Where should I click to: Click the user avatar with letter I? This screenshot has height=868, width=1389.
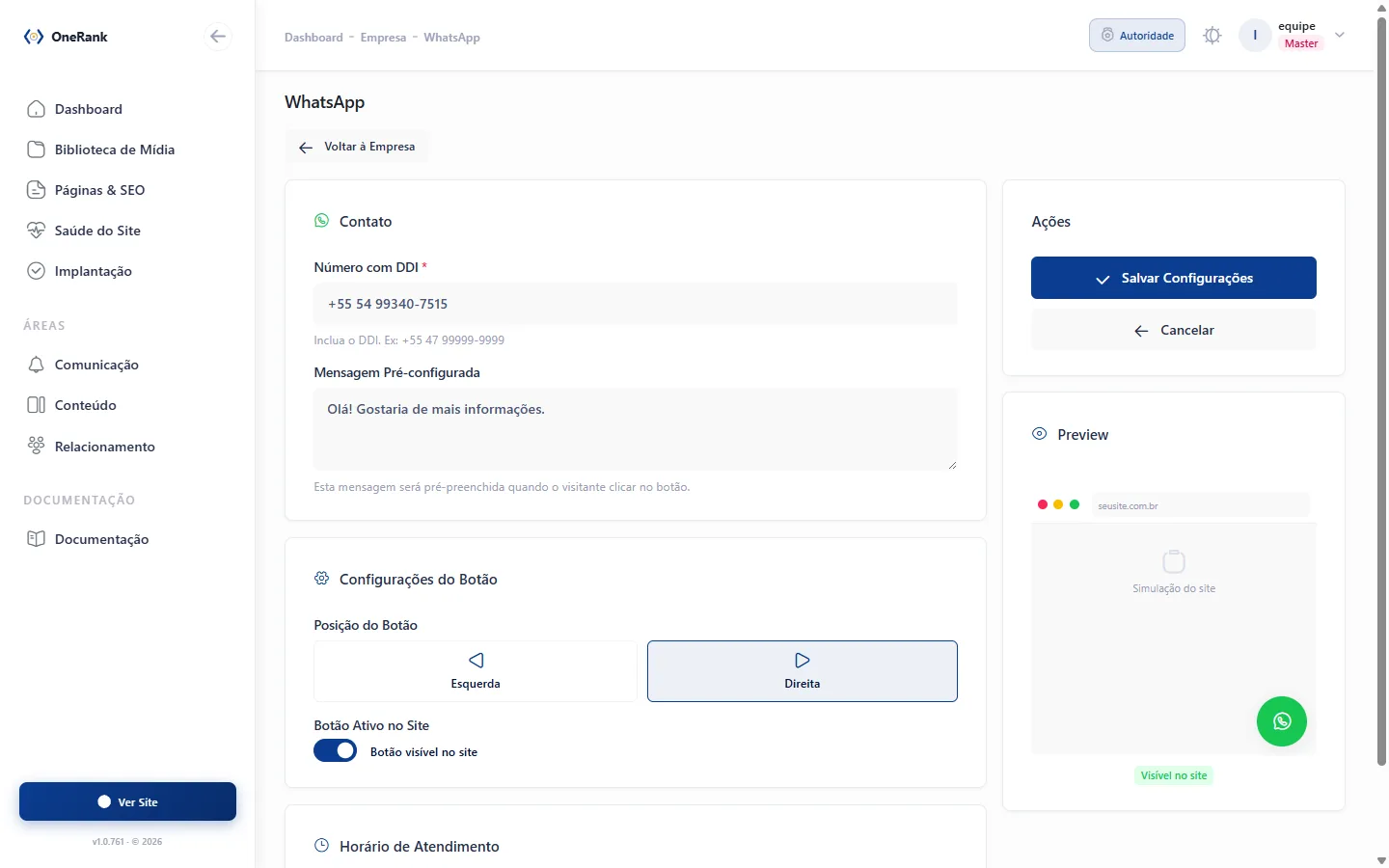pyautogui.click(x=1255, y=36)
